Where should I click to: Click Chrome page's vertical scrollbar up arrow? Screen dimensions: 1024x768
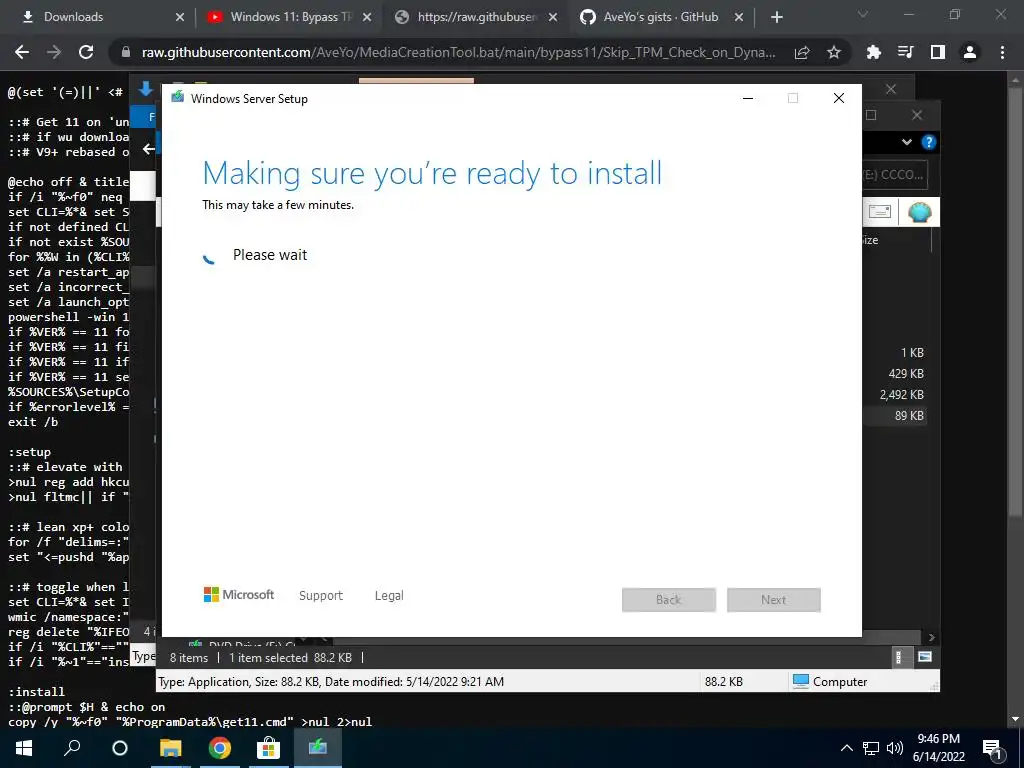(x=1015, y=80)
